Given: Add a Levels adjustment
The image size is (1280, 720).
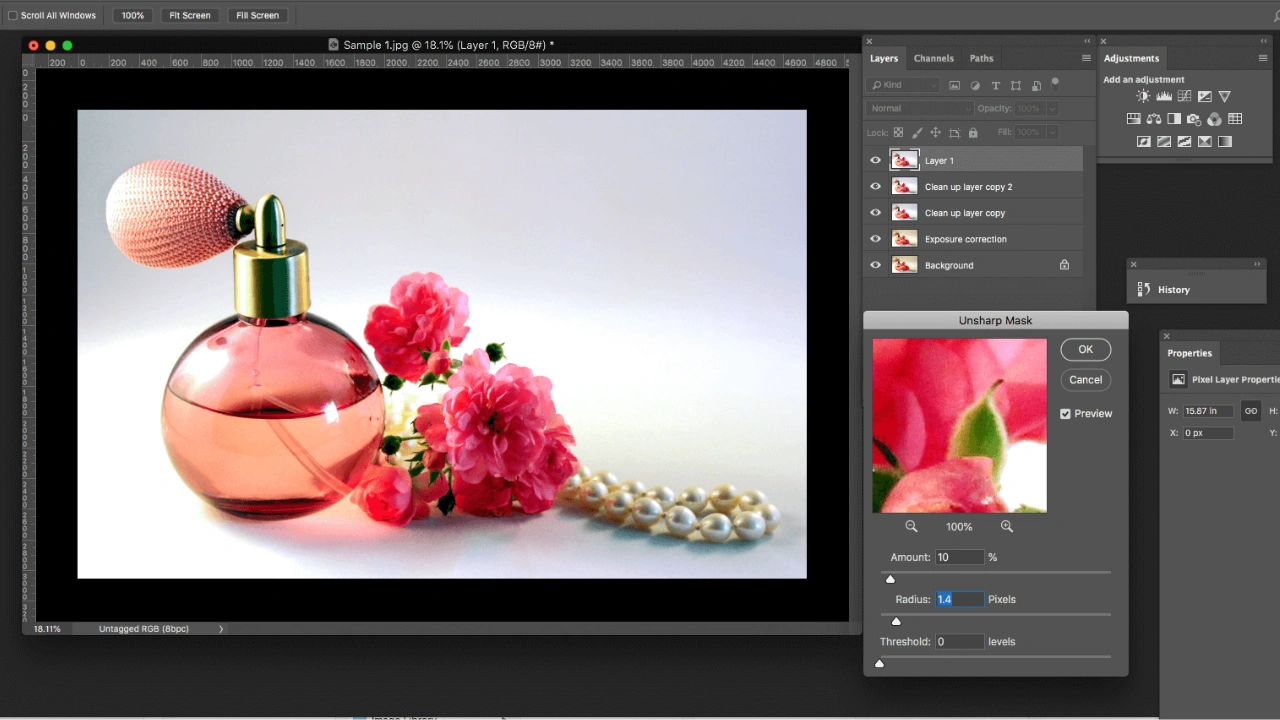Looking at the screenshot, I should point(1164,95).
